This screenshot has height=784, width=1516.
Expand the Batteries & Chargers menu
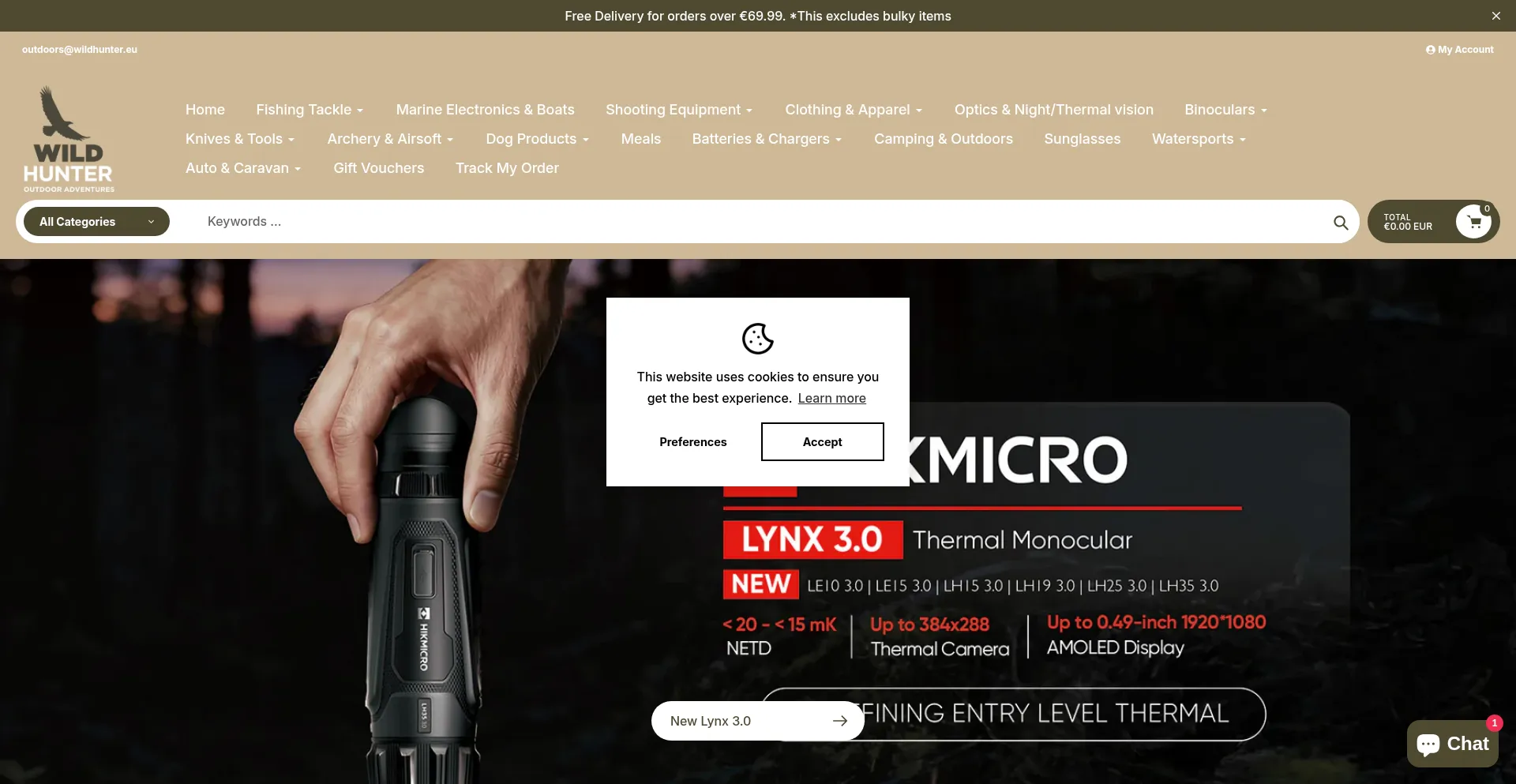pos(767,139)
